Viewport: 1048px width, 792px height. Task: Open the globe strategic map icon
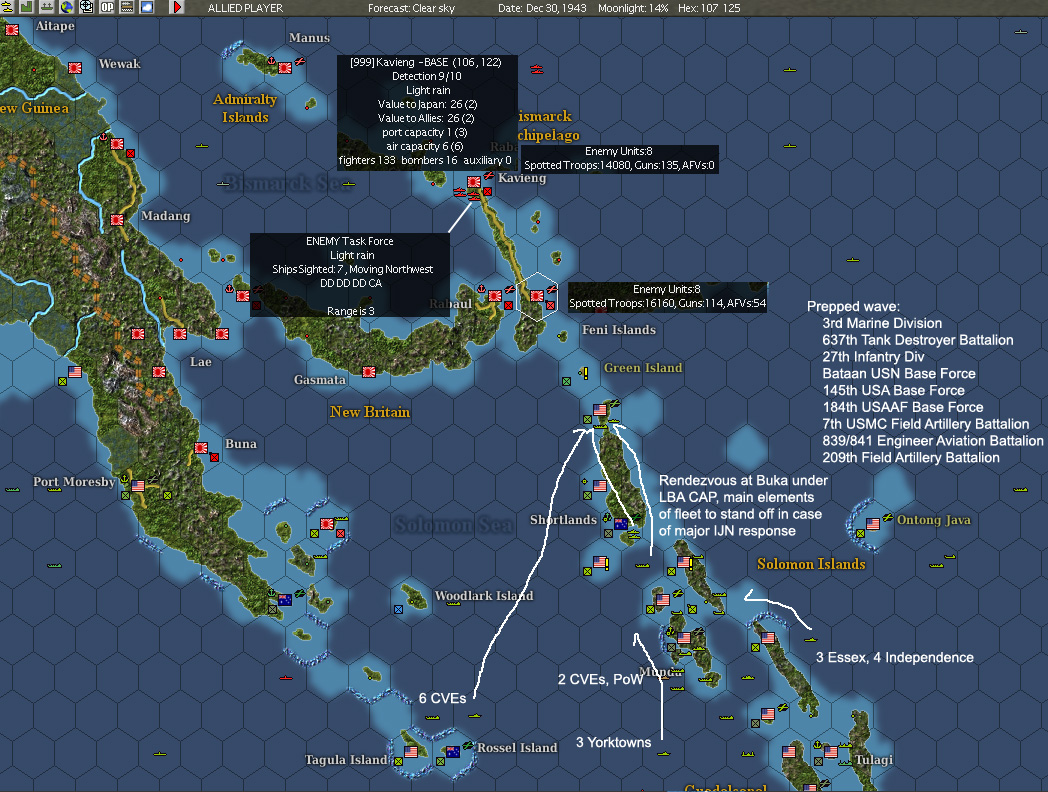click(x=67, y=7)
